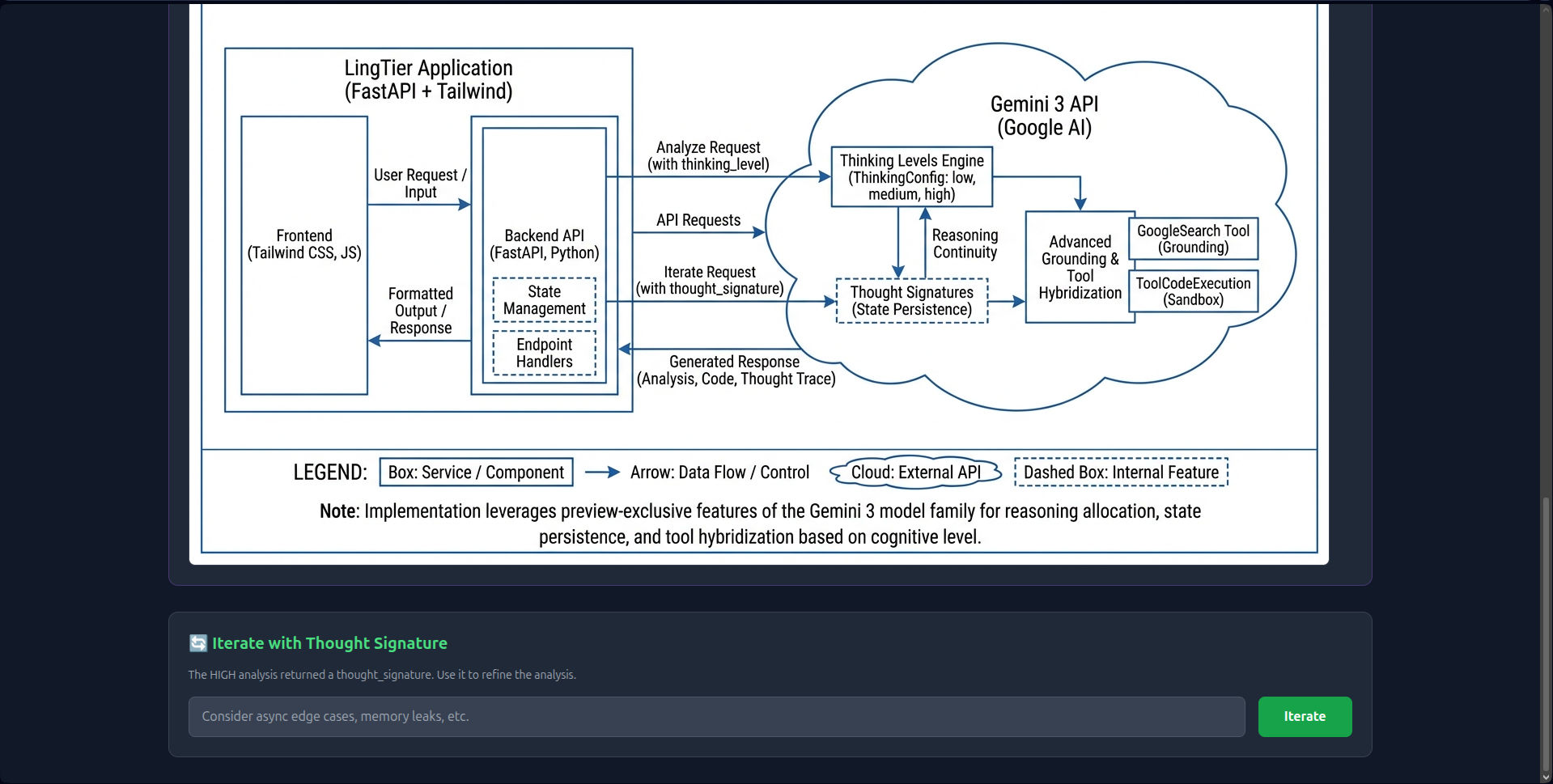Click the 'GoogleSearch Tool (Grounding)' box
Image resolution: width=1553 pixels, height=784 pixels.
[1194, 239]
